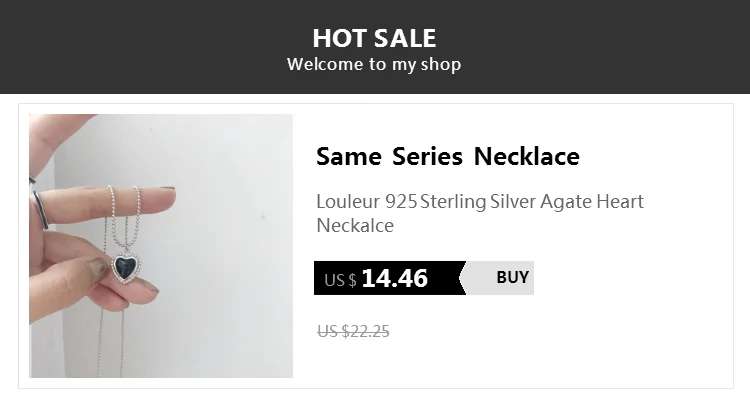
Task: Click the dark header banner area
Action: point(375,47)
